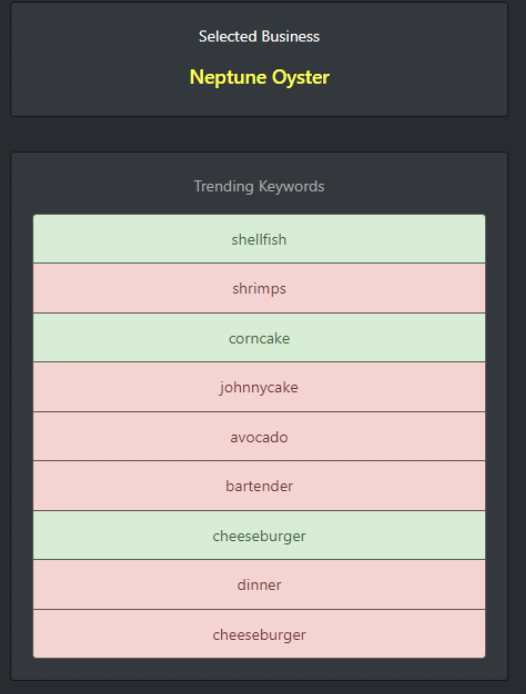
Task: Select the keyword right below avocado
Action: tap(259, 486)
